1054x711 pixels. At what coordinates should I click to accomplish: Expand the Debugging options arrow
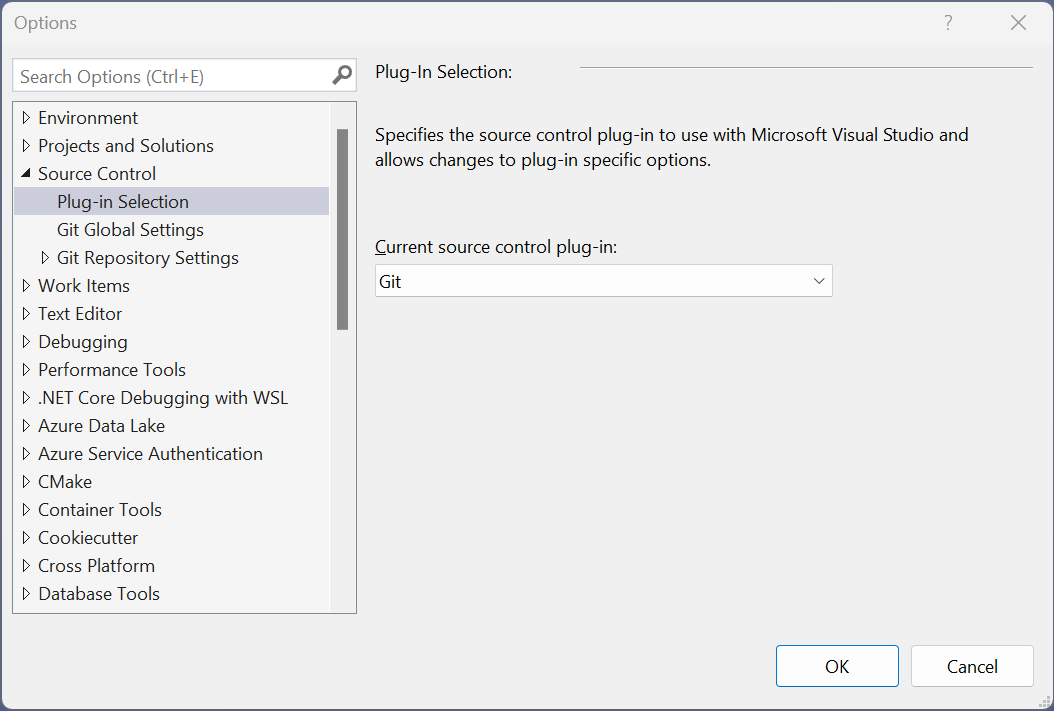point(26,342)
